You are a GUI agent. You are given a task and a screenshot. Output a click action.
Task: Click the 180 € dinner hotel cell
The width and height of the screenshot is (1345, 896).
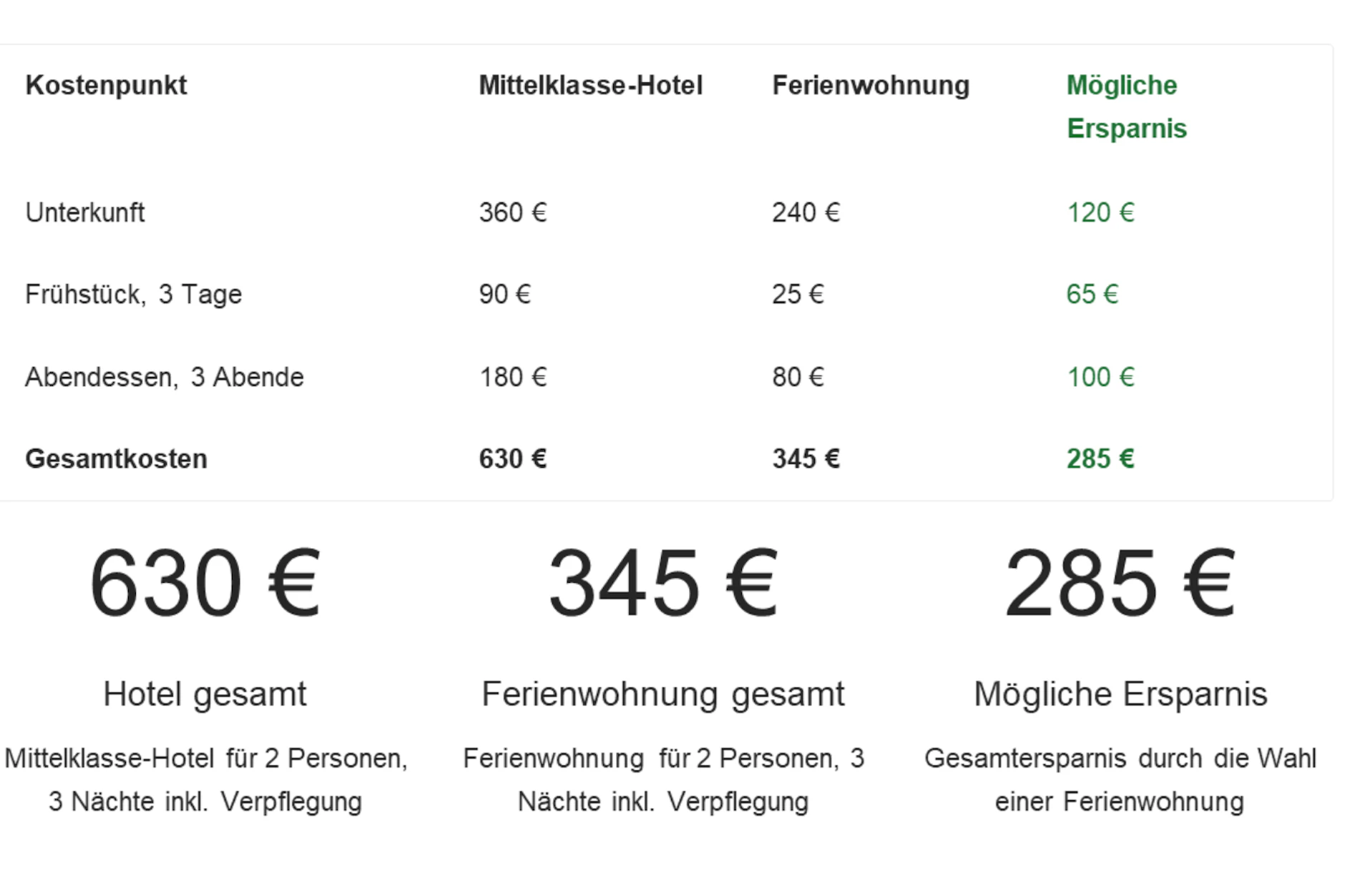click(512, 377)
